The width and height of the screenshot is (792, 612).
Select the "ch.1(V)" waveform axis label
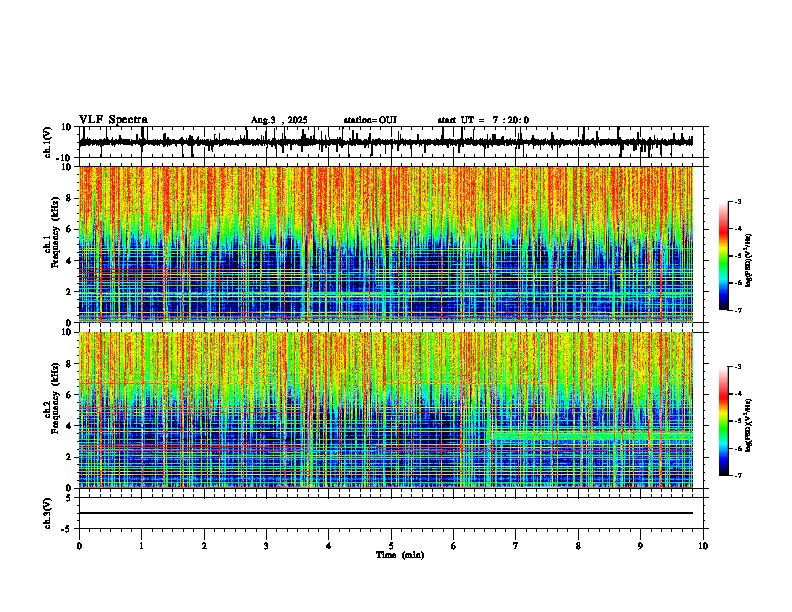click(x=48, y=142)
